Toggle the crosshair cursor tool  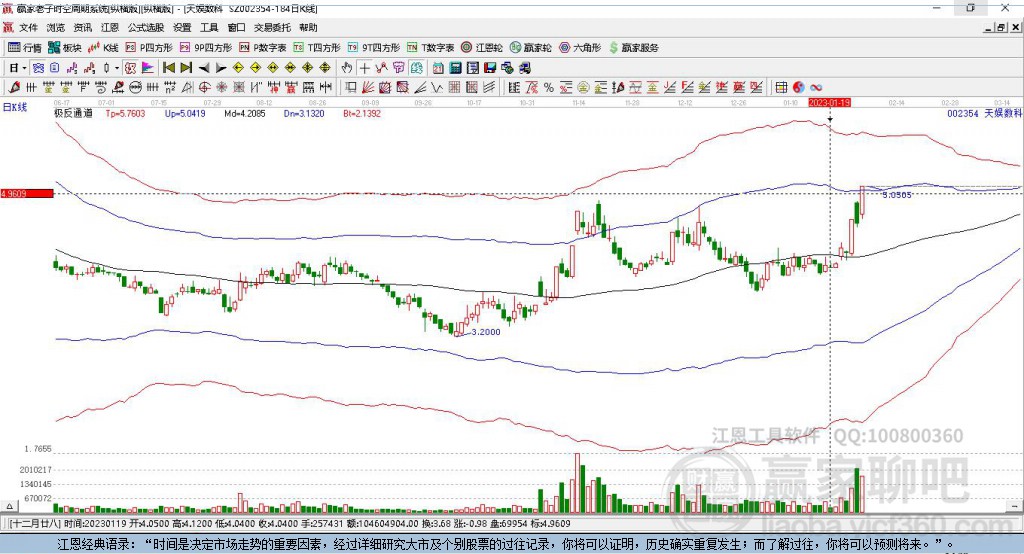pos(364,68)
